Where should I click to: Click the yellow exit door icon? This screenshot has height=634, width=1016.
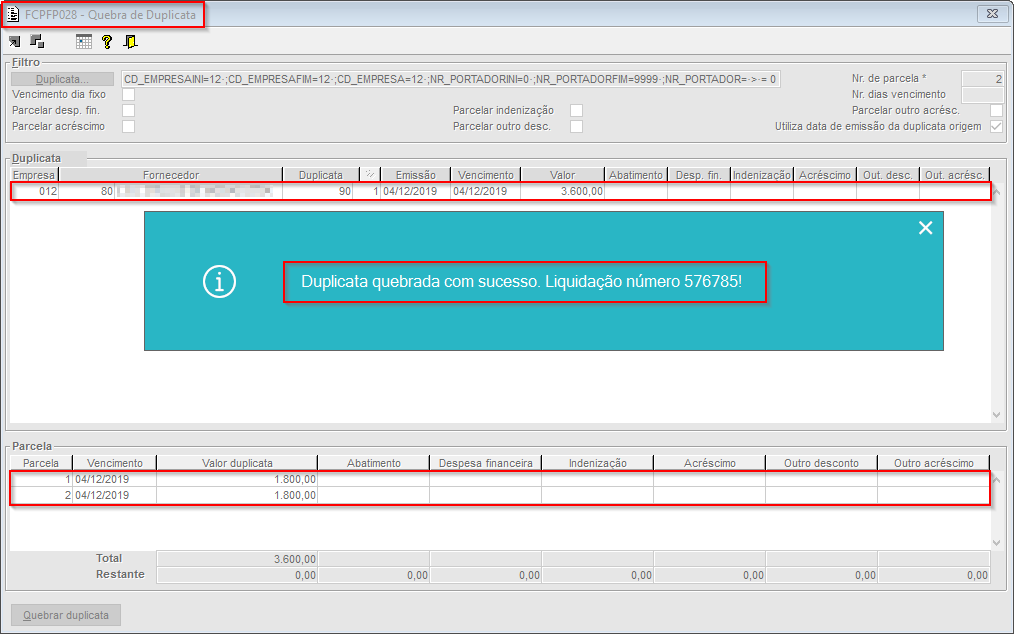[130, 42]
